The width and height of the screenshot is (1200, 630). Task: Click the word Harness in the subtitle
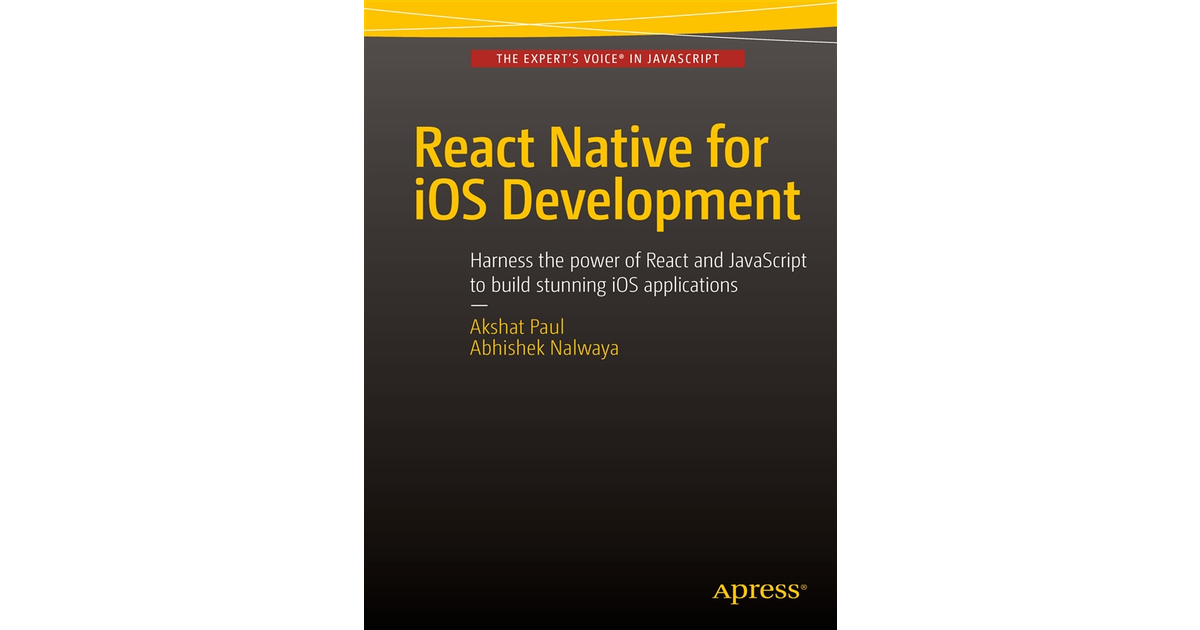[503, 259]
